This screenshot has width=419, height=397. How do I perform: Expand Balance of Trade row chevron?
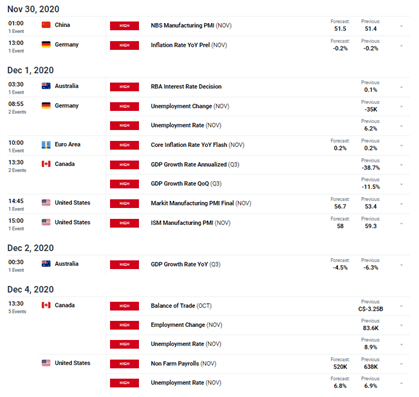(x=401, y=306)
